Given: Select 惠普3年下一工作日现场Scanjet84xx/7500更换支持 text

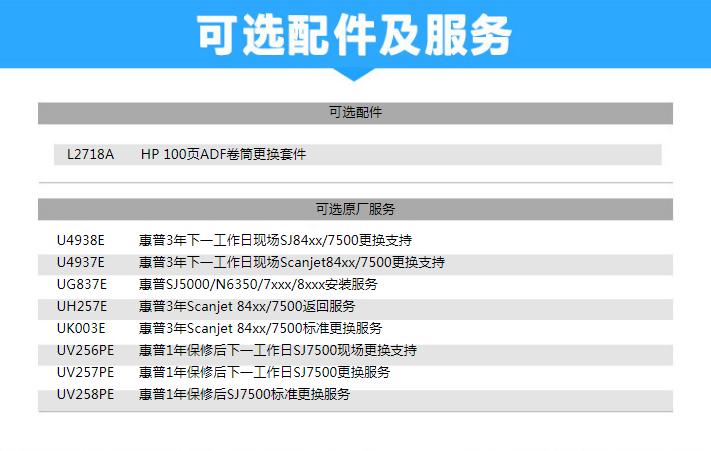Looking at the screenshot, I should 292,262.
